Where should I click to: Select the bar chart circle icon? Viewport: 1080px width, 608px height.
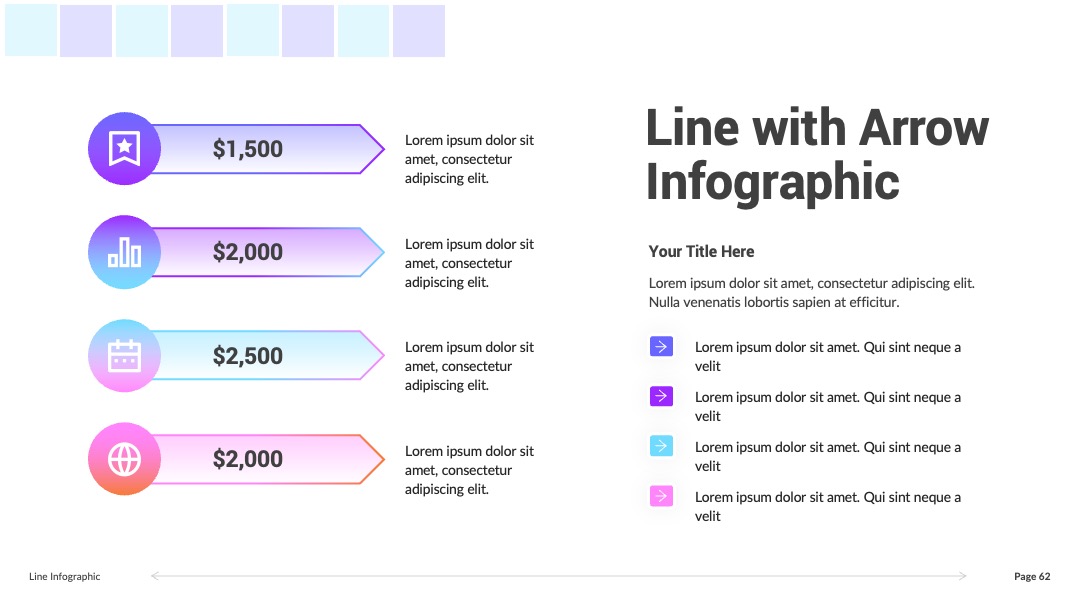[x=125, y=252]
